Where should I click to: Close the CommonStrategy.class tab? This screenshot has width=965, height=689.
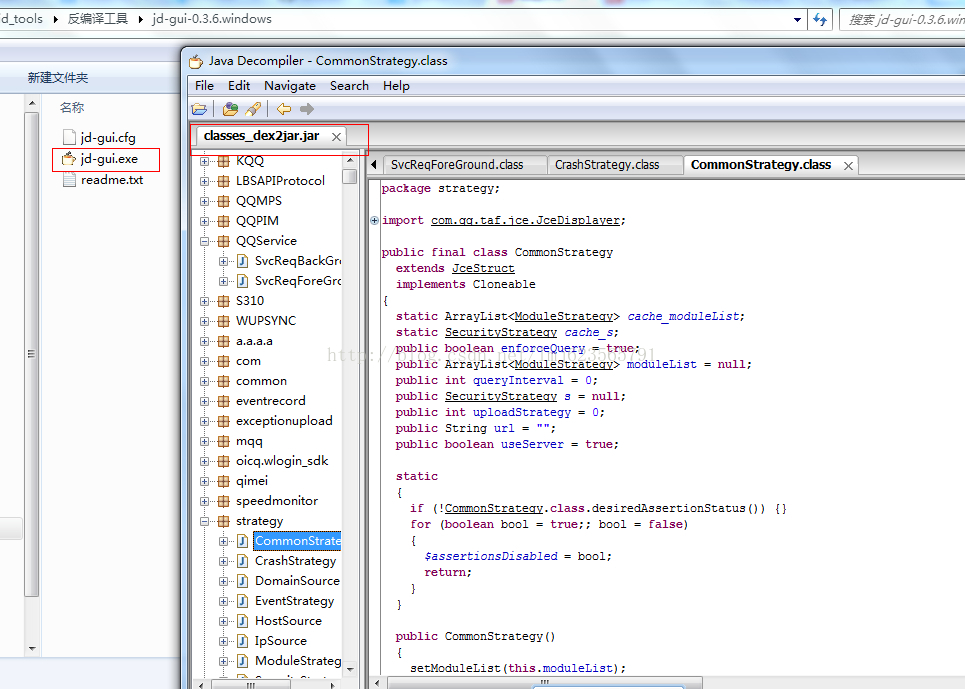click(x=848, y=165)
